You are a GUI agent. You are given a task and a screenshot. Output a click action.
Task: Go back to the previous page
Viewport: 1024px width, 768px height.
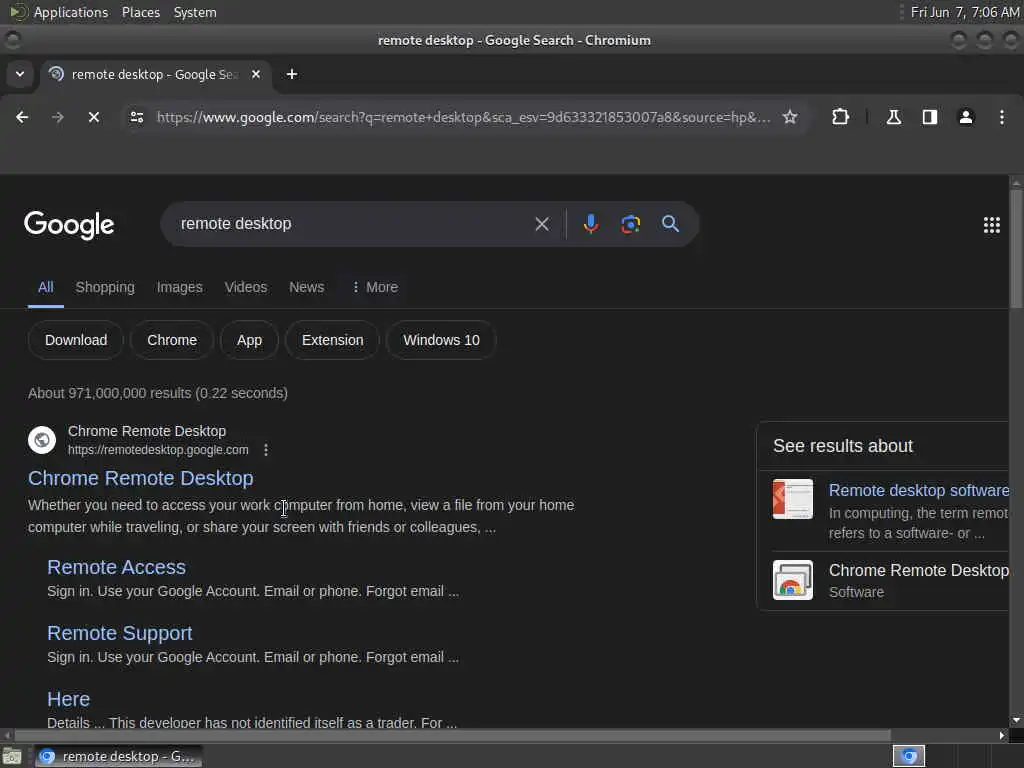point(22,117)
